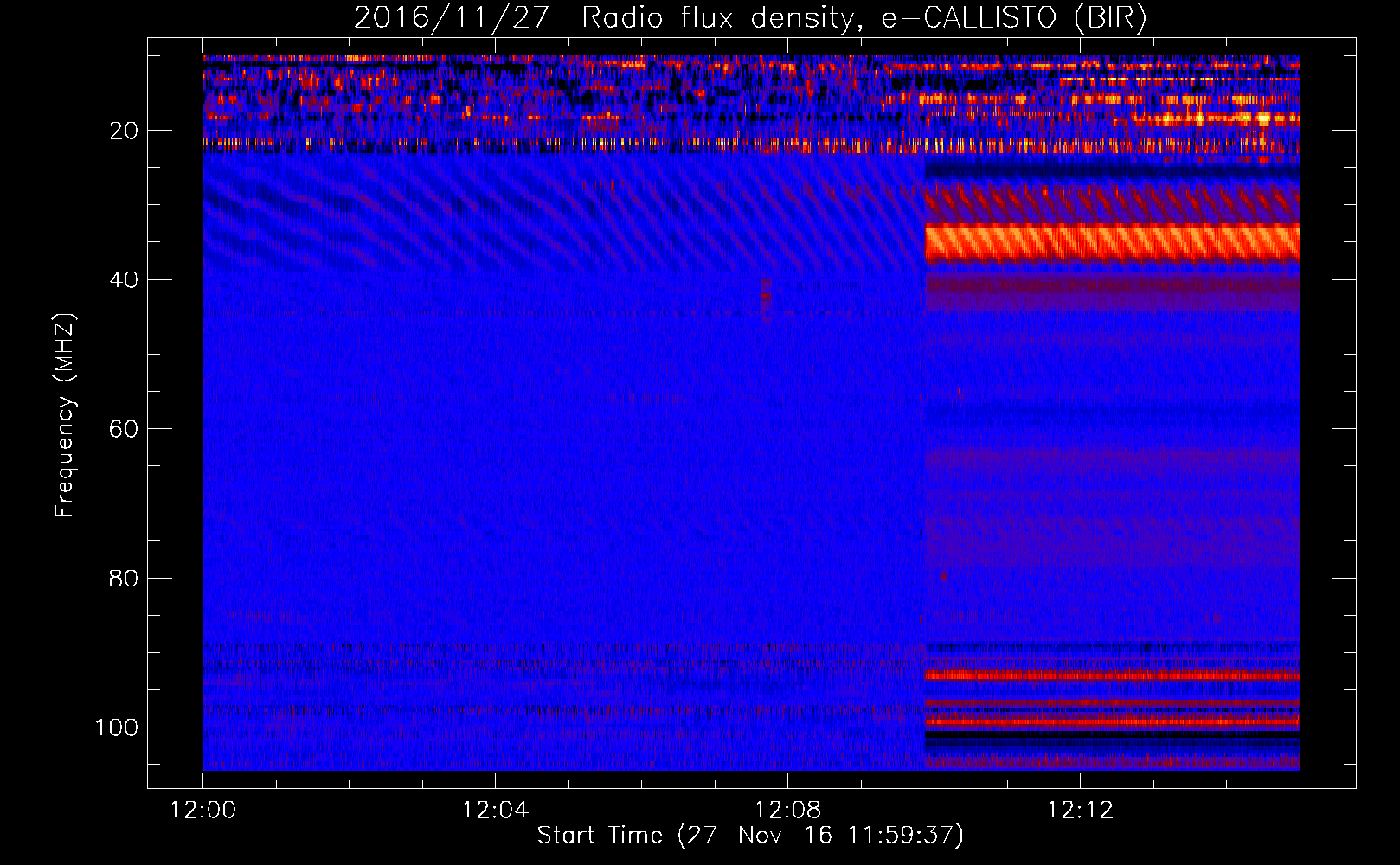Image resolution: width=1400 pixels, height=865 pixels.
Task: Click the "Start Time (27-Nov-16 11:59:37)" label
Action: [x=750, y=836]
